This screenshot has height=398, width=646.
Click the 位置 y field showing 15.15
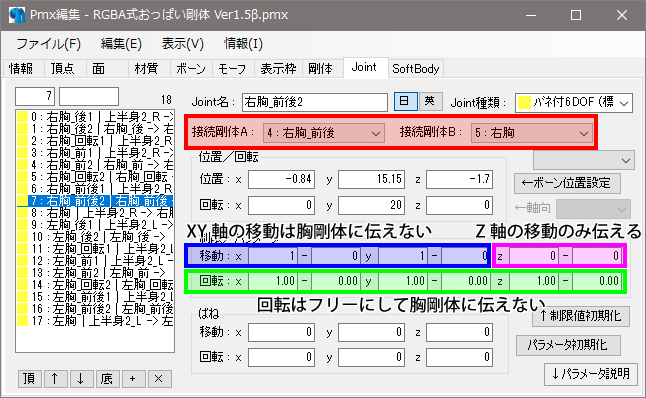tap(371, 179)
